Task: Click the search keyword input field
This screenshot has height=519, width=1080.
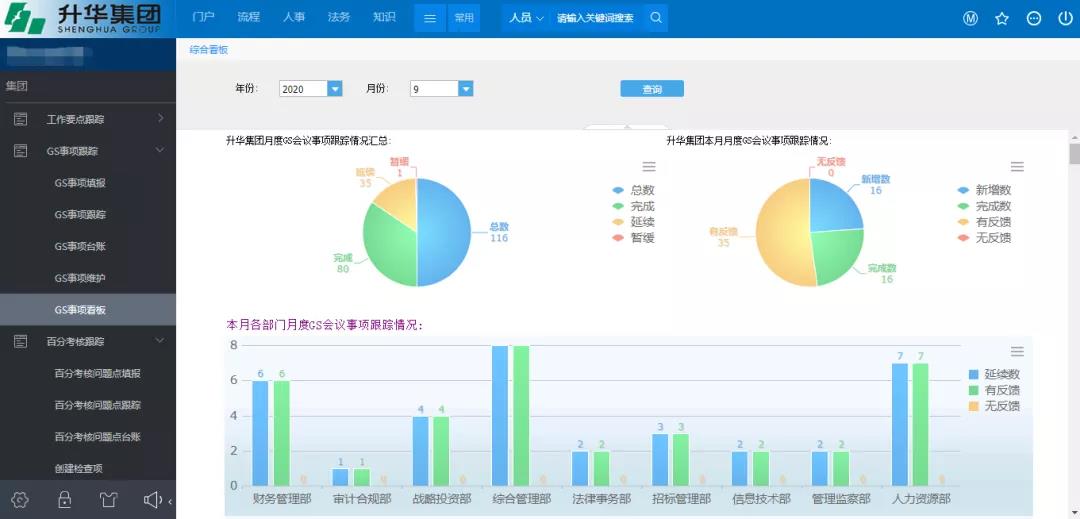Action: pyautogui.click(x=595, y=18)
